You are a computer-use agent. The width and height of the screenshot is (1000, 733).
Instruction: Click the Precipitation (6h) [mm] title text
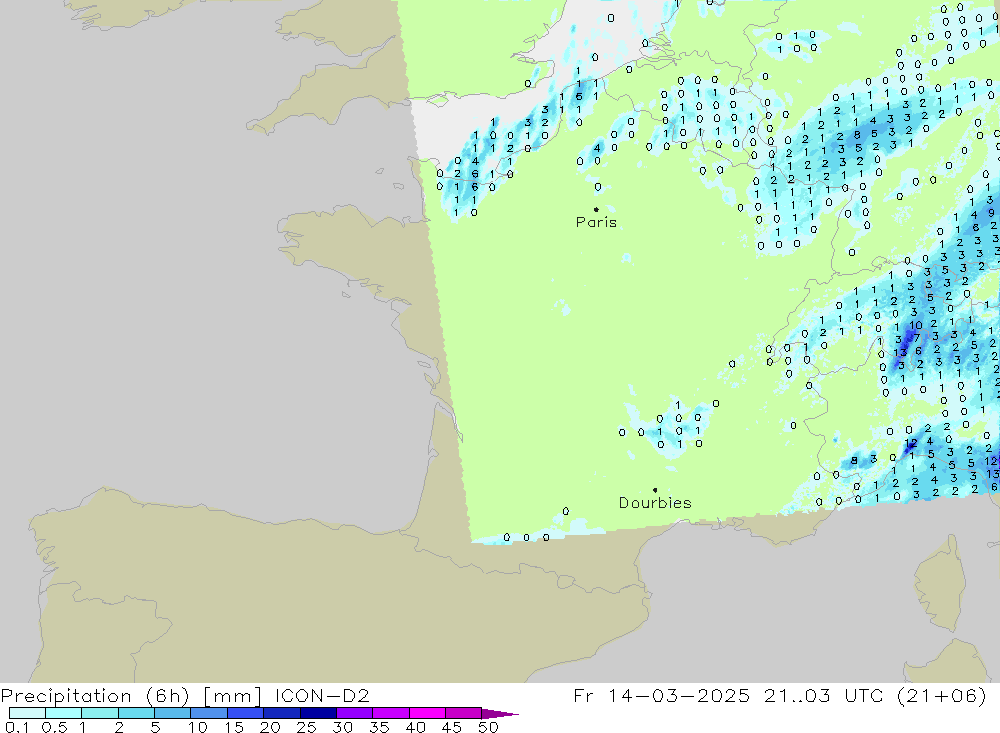(131, 695)
